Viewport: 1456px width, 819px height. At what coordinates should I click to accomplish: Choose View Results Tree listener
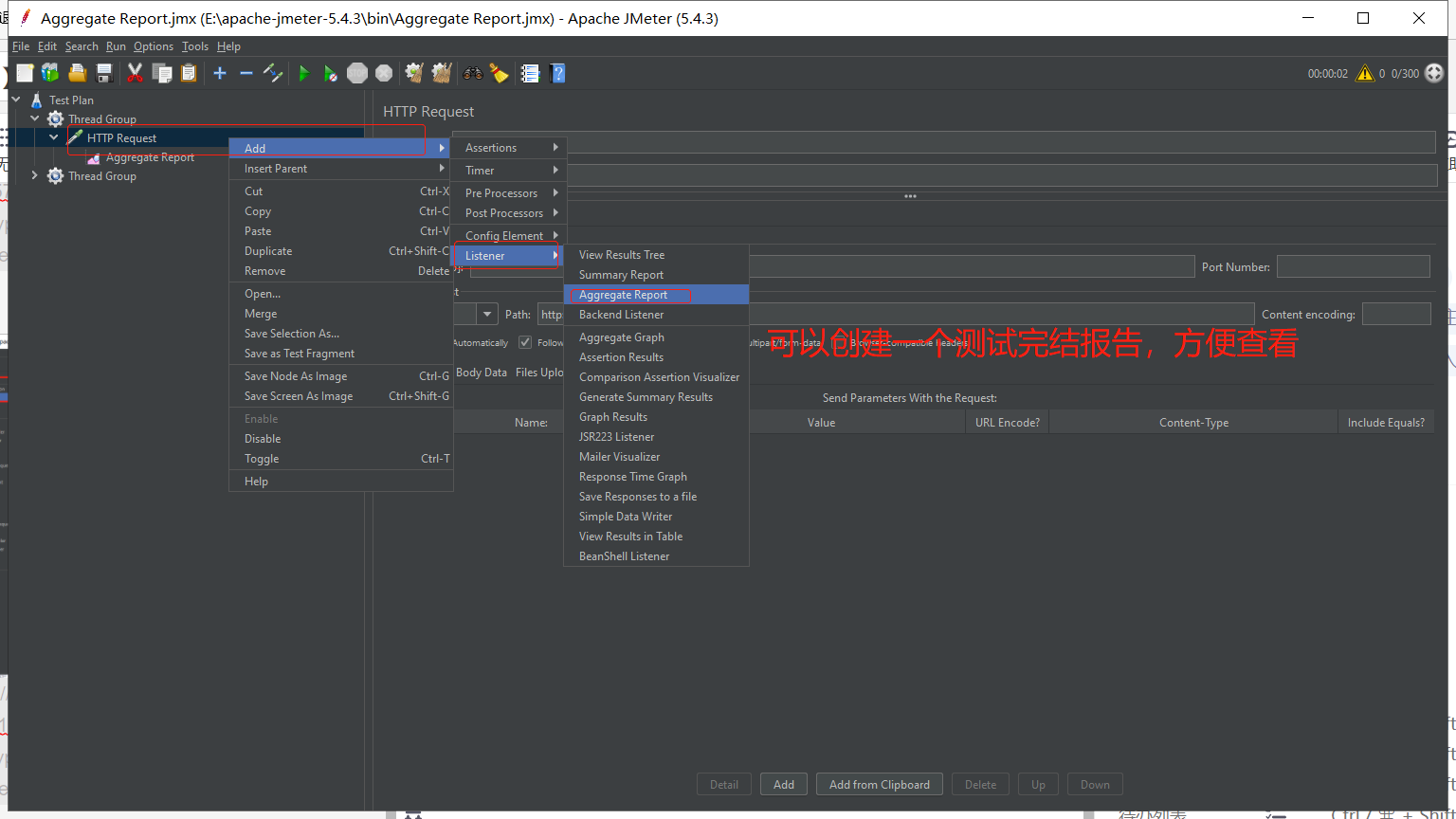click(x=657, y=255)
